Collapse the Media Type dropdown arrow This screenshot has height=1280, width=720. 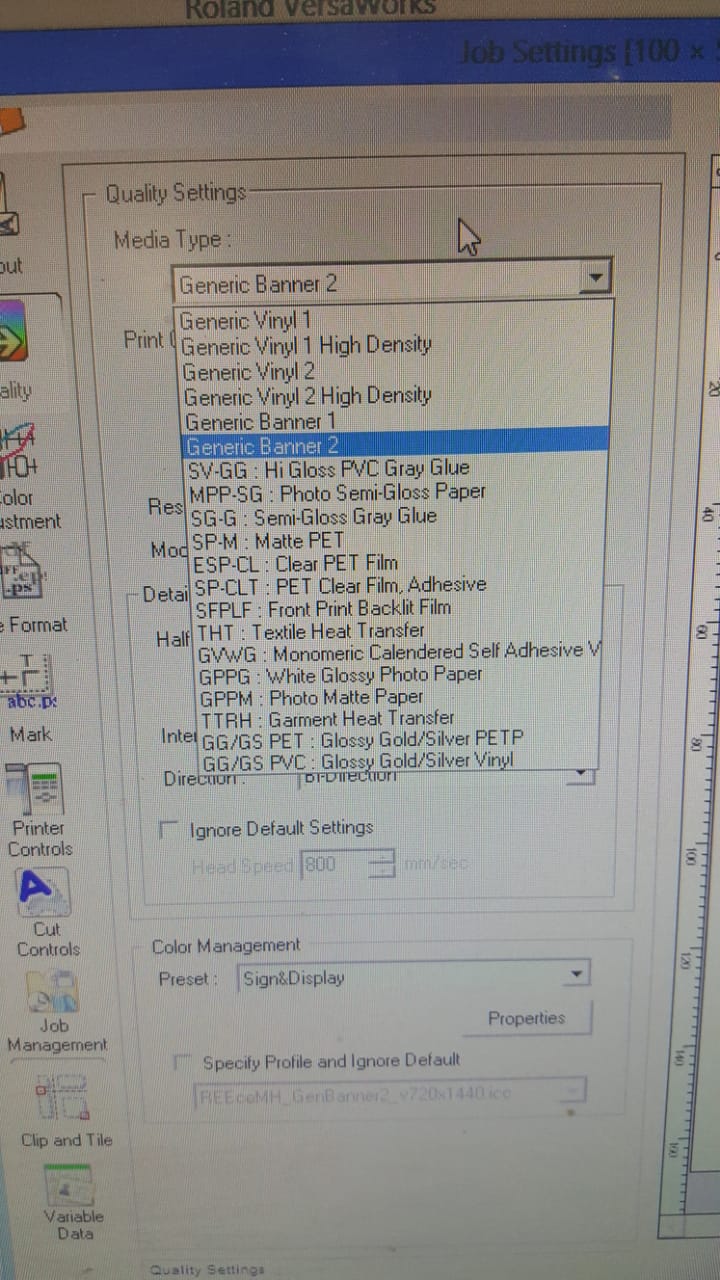(595, 277)
